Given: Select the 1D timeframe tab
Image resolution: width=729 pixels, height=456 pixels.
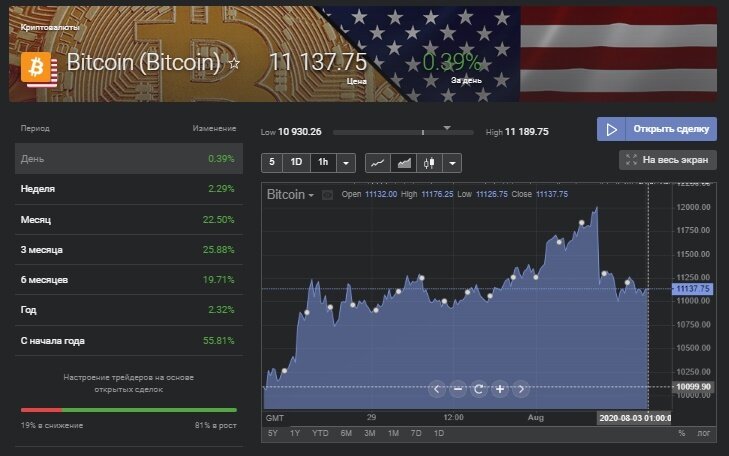Looking at the screenshot, I should (296, 163).
